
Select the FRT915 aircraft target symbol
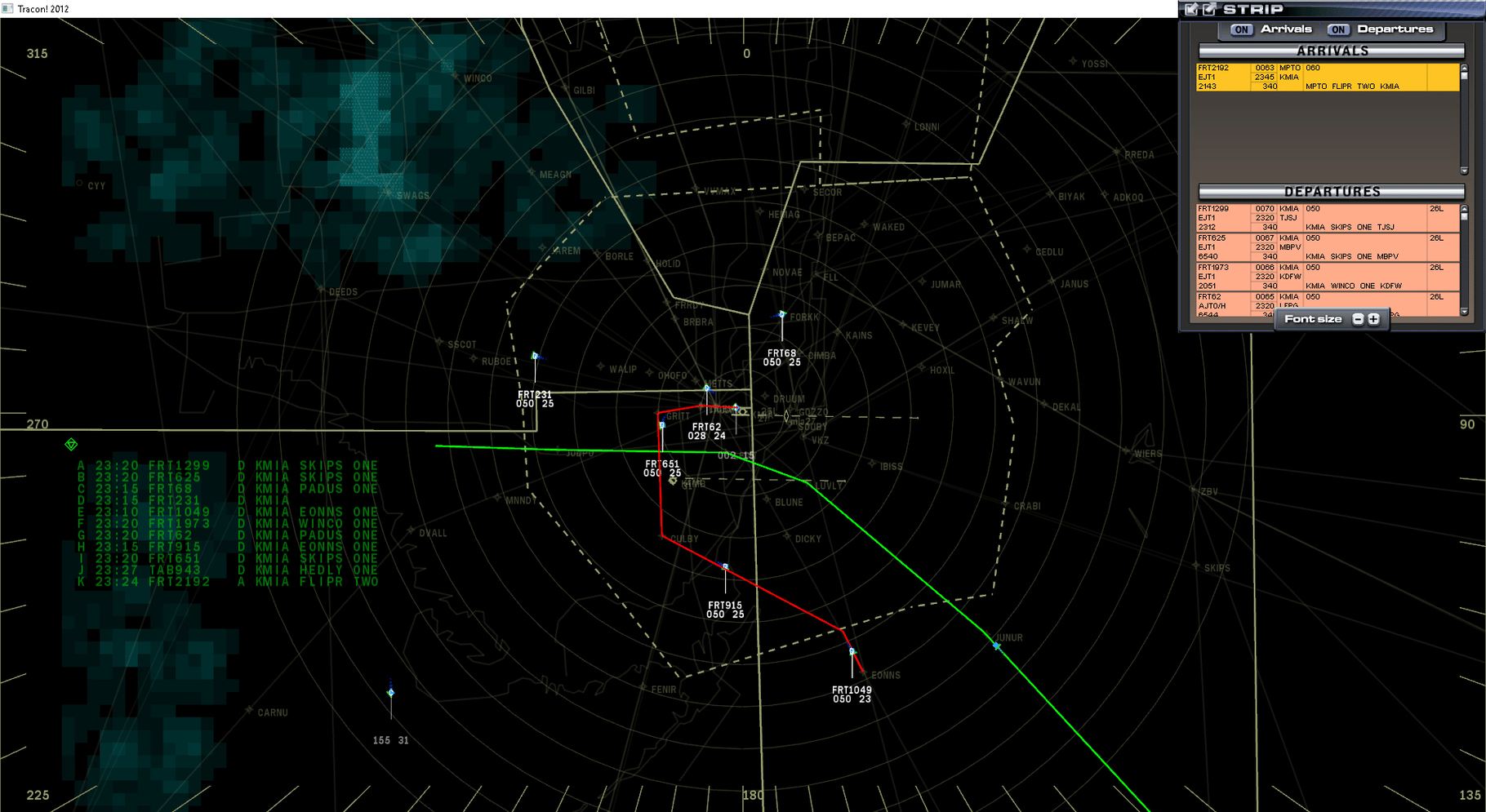725,566
